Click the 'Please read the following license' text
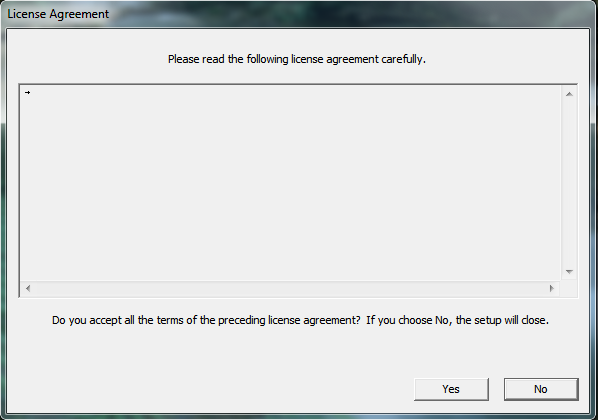Image resolution: width=598 pixels, height=420 pixels. (x=229, y=59)
